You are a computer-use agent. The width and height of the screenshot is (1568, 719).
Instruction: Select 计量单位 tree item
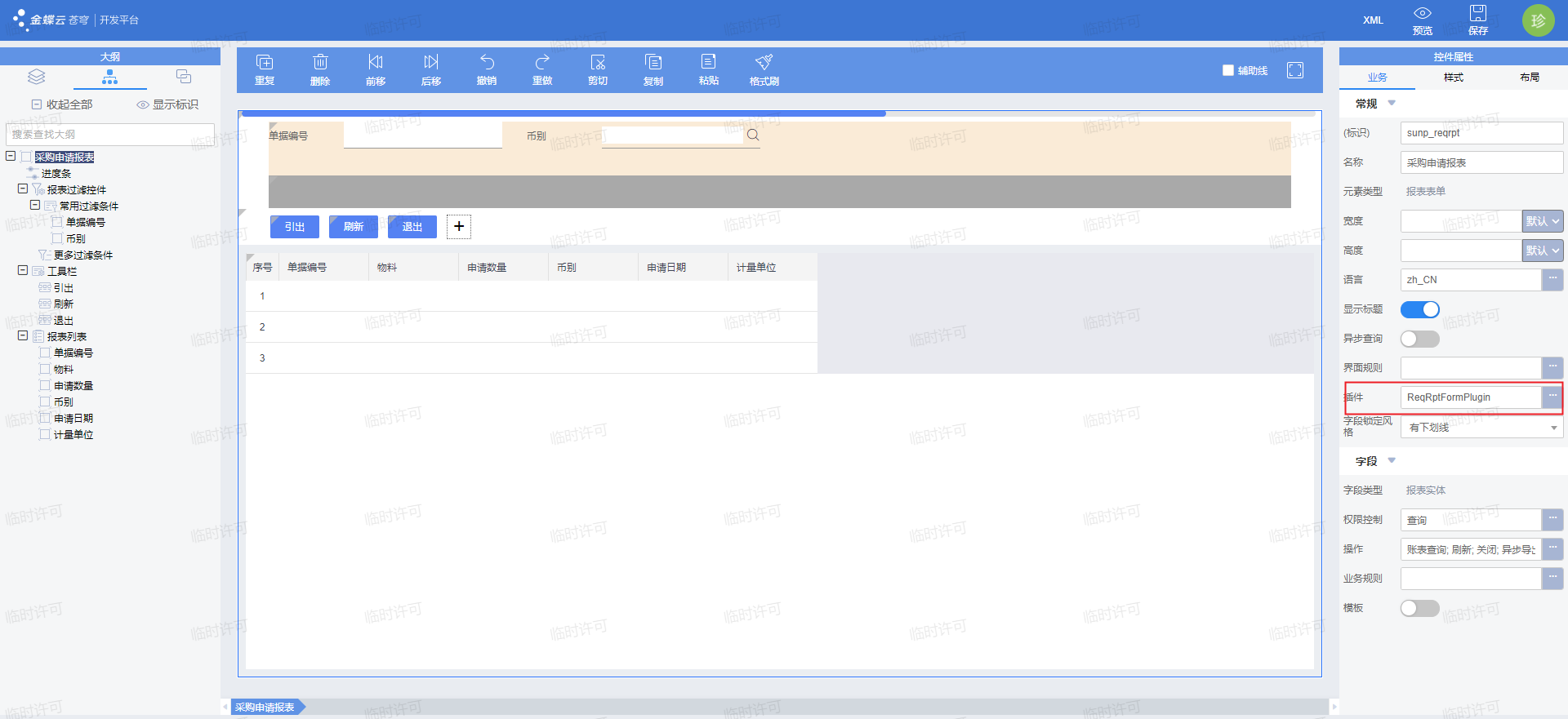coord(73,434)
